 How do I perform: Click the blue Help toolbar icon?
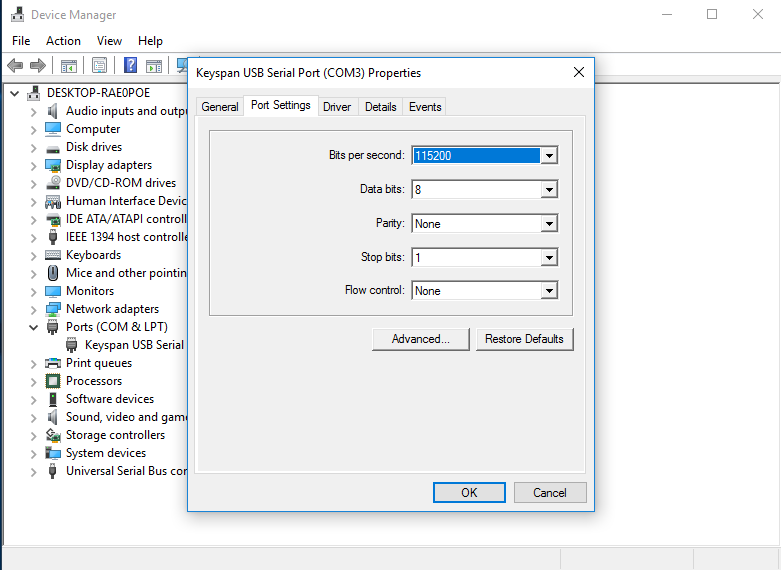point(130,66)
